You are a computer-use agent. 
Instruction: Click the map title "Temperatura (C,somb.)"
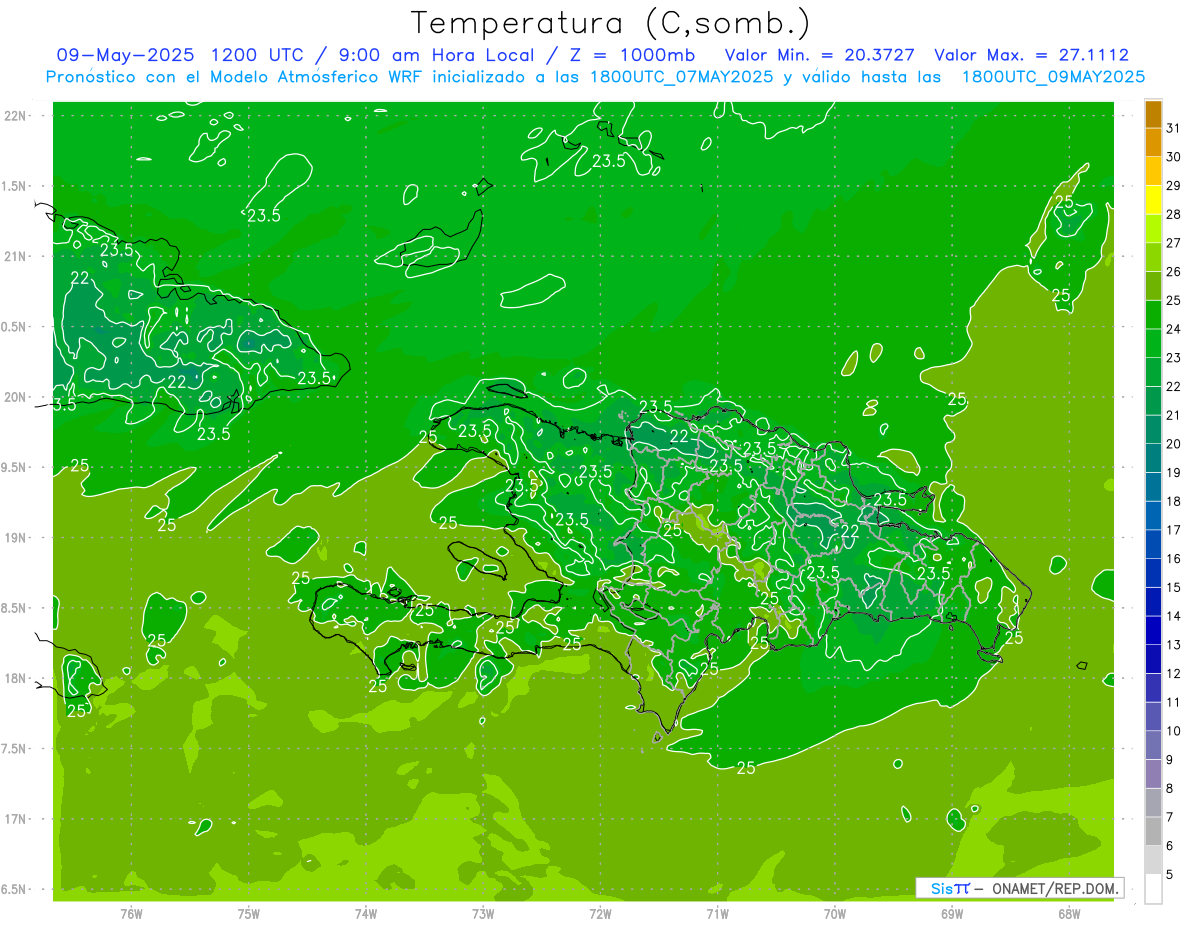[611, 24]
